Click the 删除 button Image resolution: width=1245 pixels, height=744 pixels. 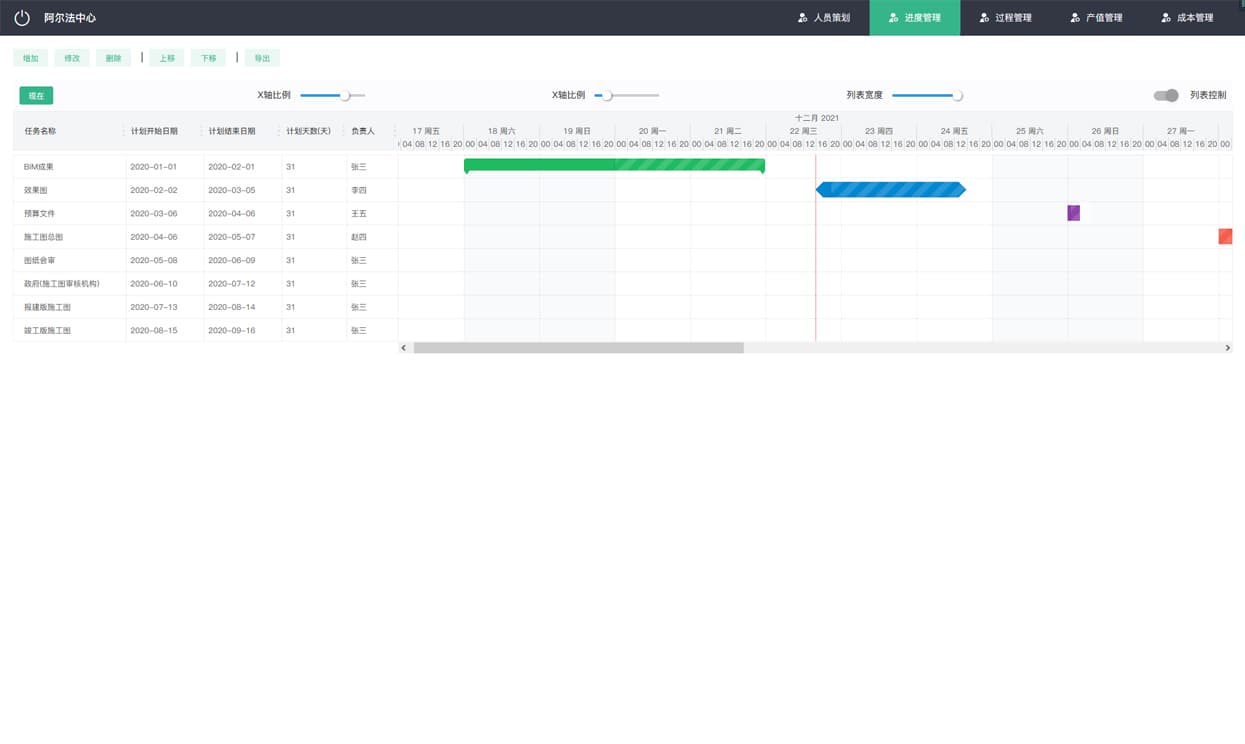click(x=114, y=58)
